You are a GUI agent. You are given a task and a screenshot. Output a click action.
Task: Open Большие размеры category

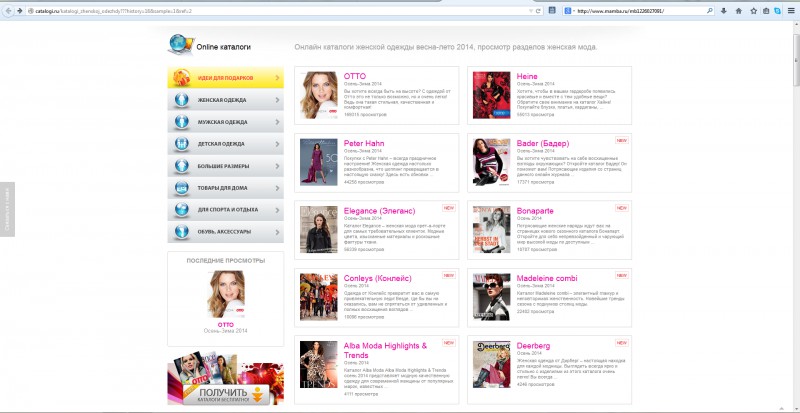coord(226,166)
